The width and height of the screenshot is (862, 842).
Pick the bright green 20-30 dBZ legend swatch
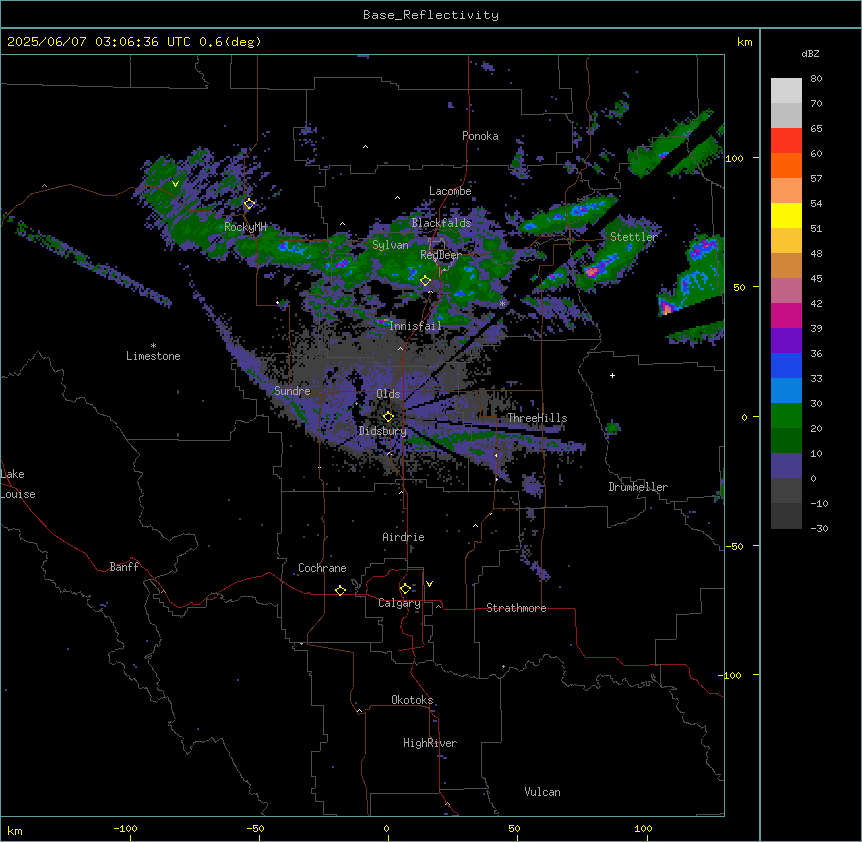click(x=786, y=416)
